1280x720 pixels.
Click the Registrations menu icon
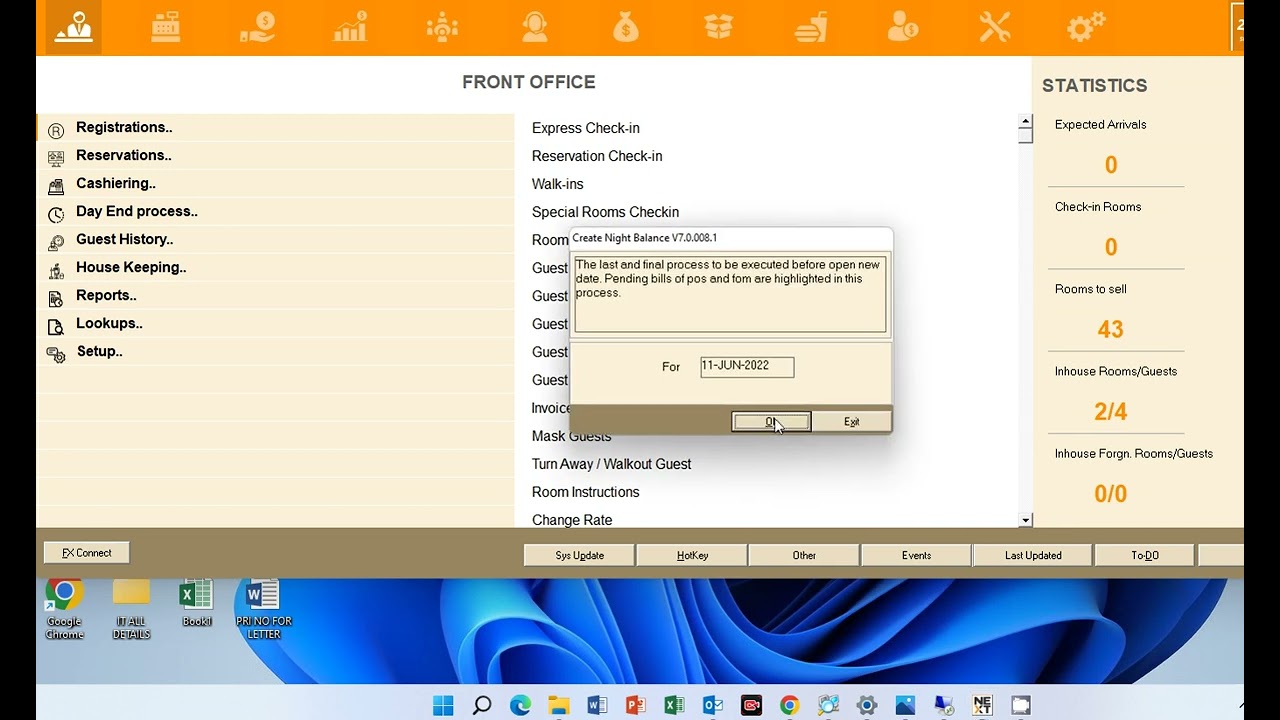tap(56, 130)
